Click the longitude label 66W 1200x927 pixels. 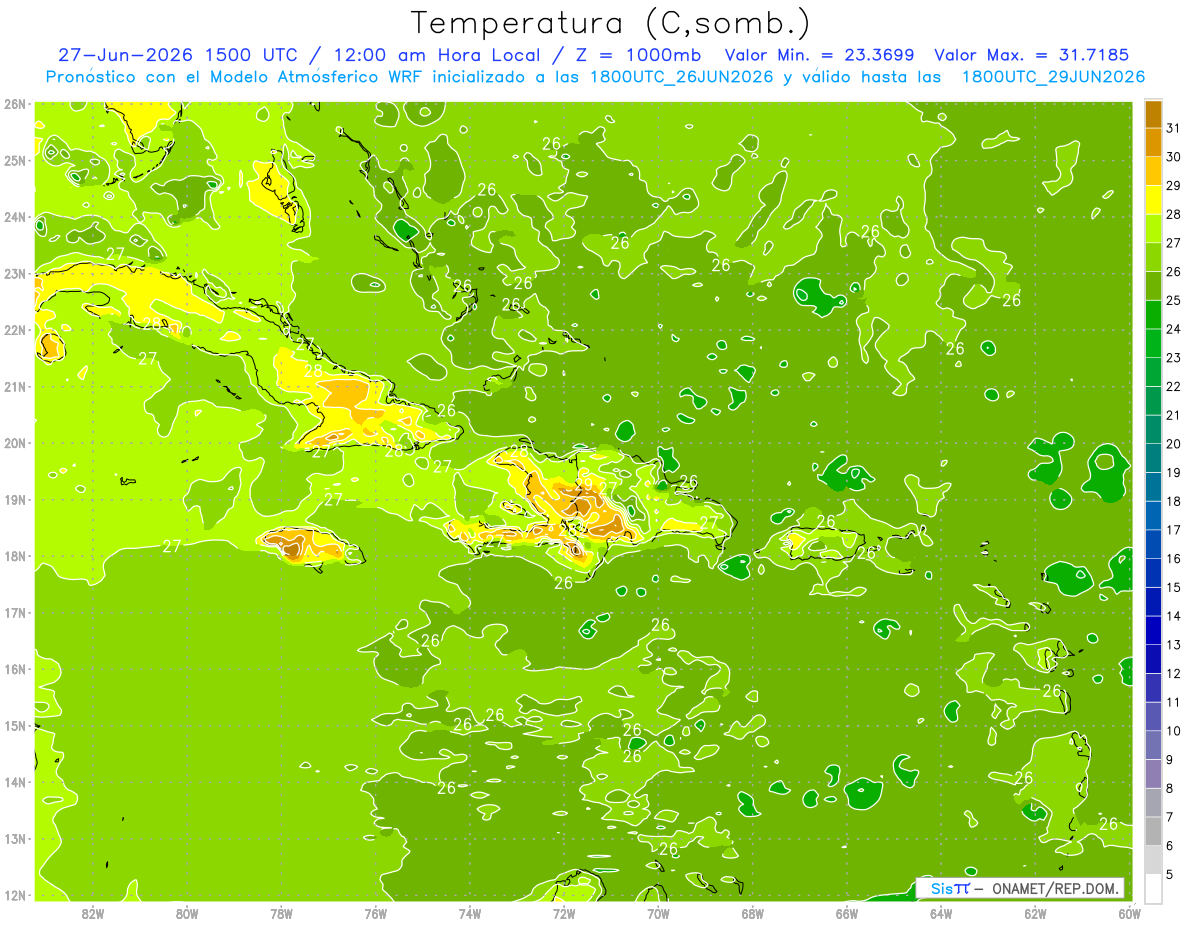click(x=847, y=913)
